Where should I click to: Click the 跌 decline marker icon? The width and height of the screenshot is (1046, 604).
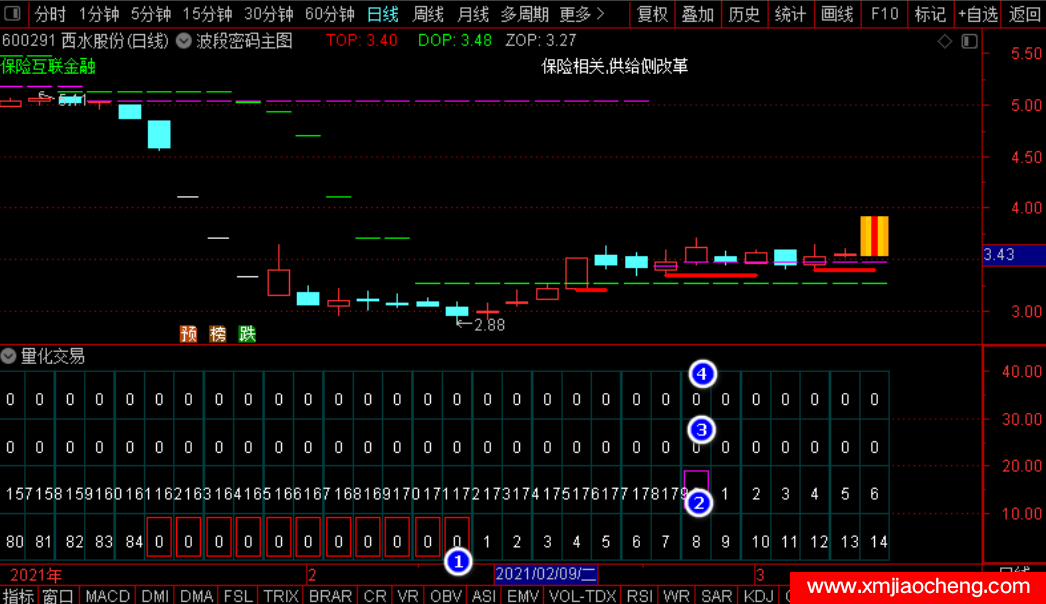[x=247, y=334]
